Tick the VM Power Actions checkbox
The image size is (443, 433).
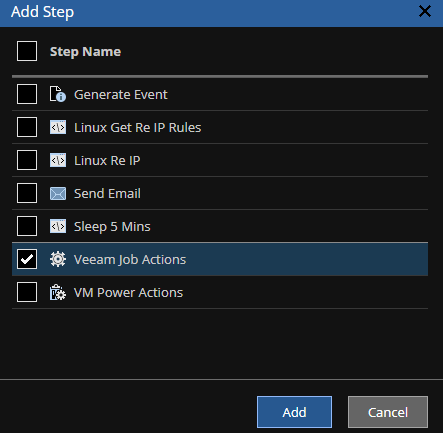click(27, 292)
